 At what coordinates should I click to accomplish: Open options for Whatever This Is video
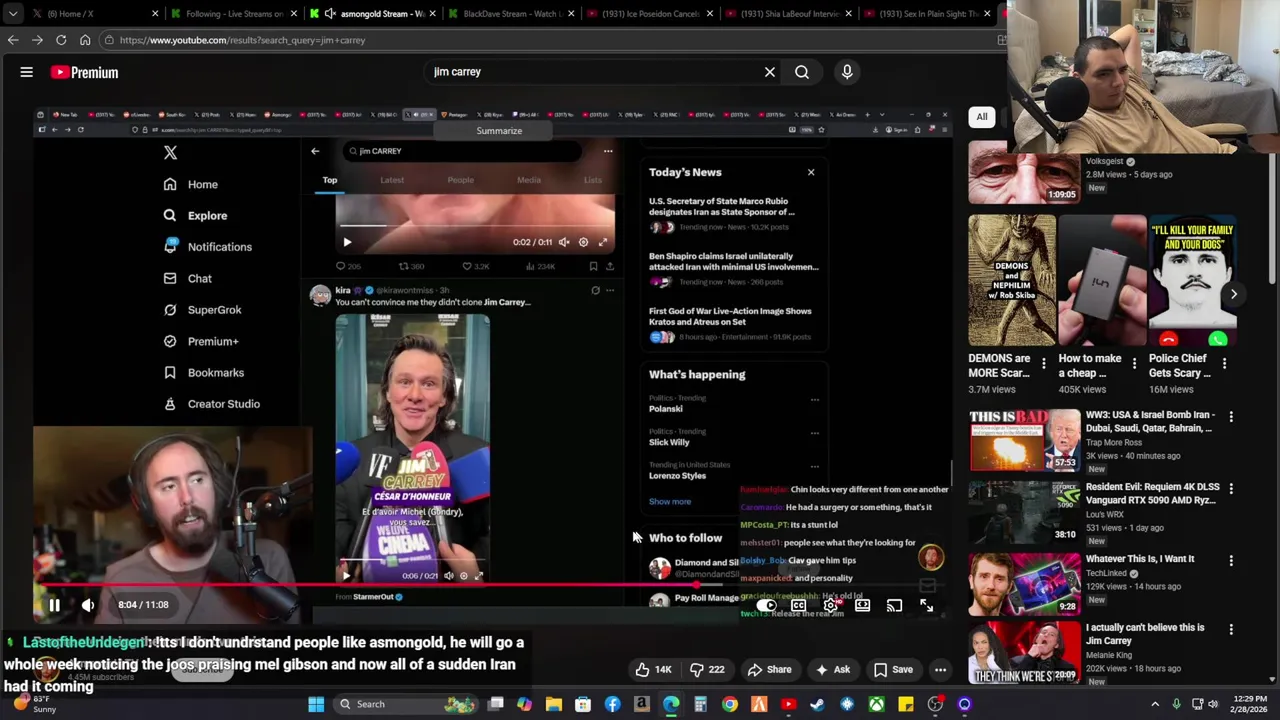point(1231,561)
